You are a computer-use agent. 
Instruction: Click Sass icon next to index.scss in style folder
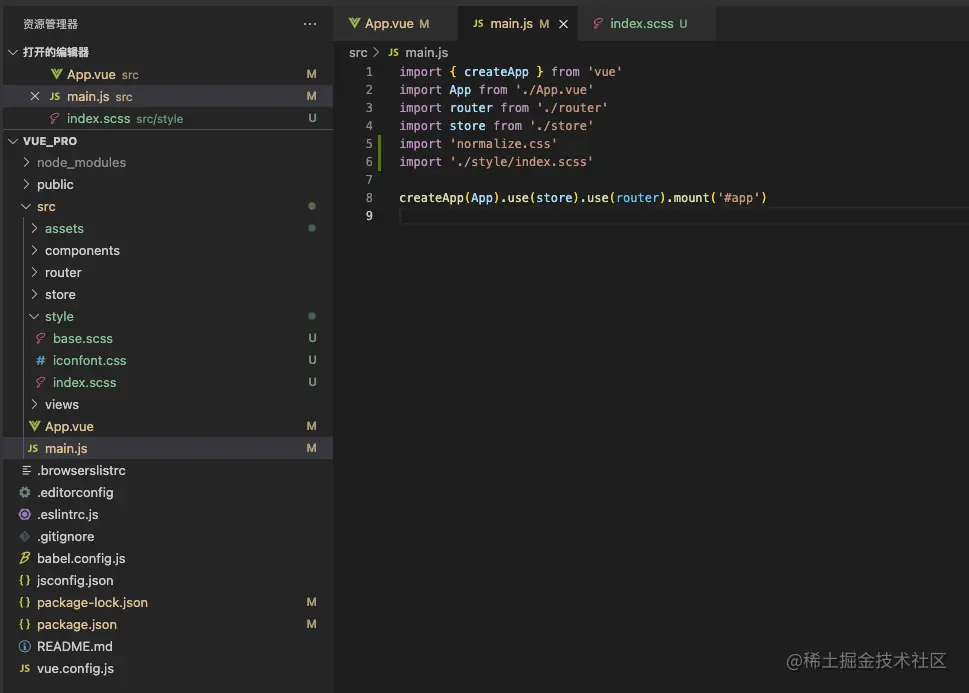[40, 383]
